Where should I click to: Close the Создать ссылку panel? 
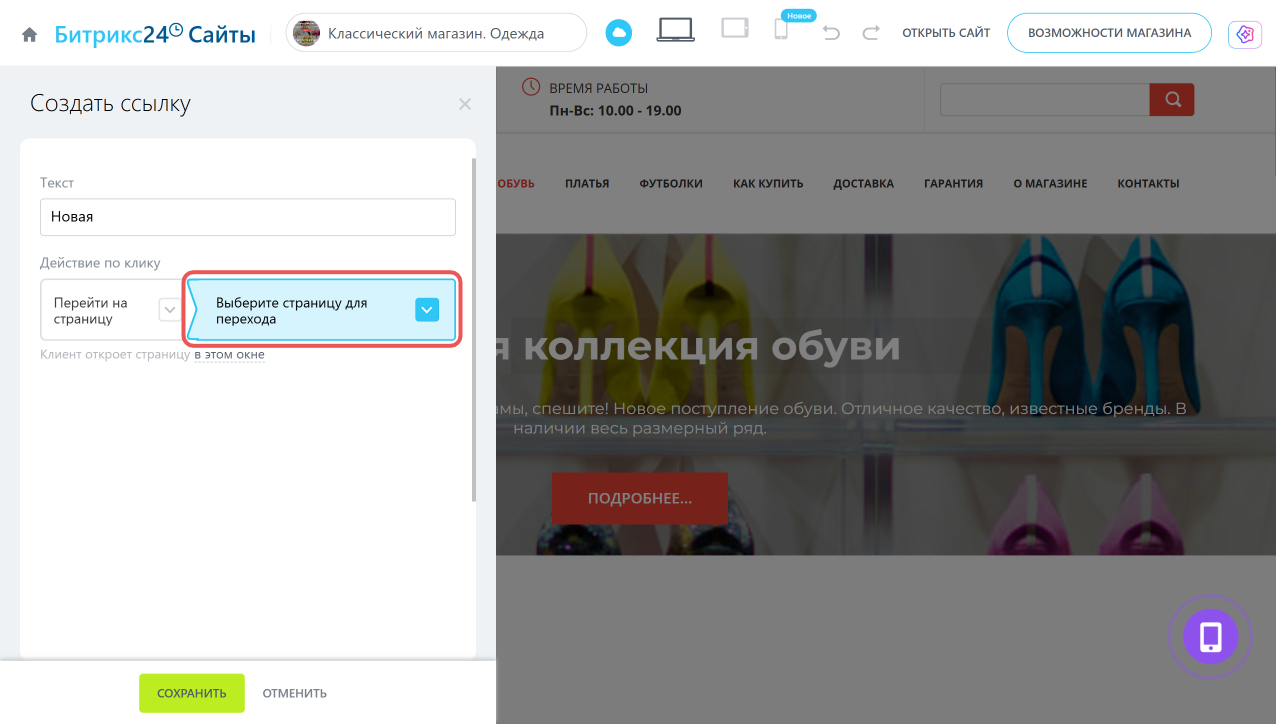[465, 104]
